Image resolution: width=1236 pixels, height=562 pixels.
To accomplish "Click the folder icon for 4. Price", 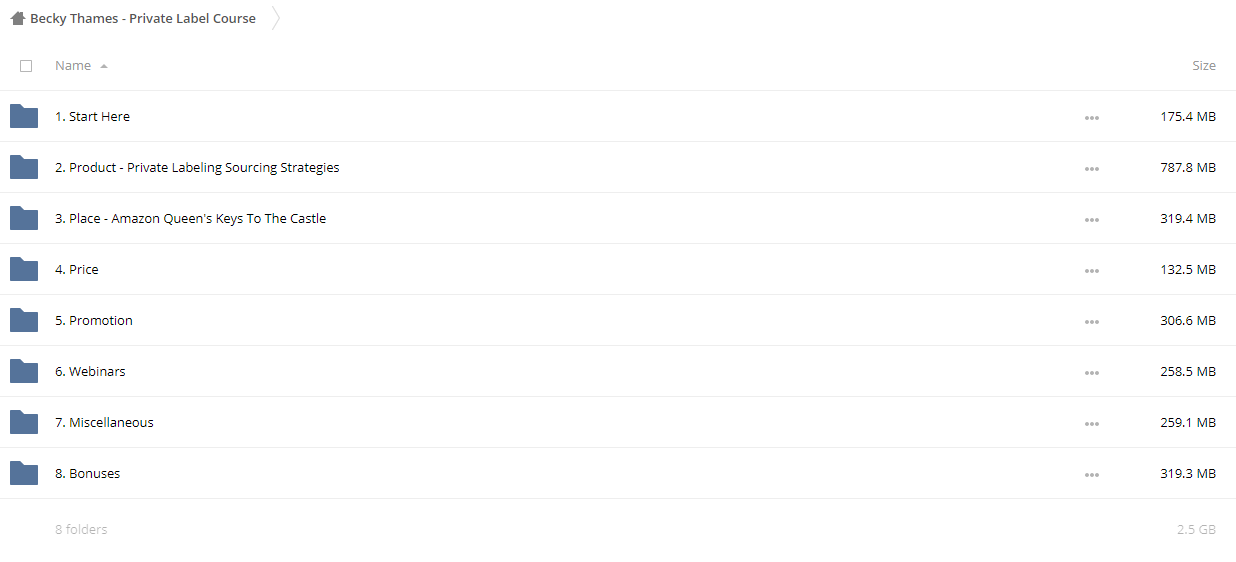I will pyautogui.click(x=24, y=269).
